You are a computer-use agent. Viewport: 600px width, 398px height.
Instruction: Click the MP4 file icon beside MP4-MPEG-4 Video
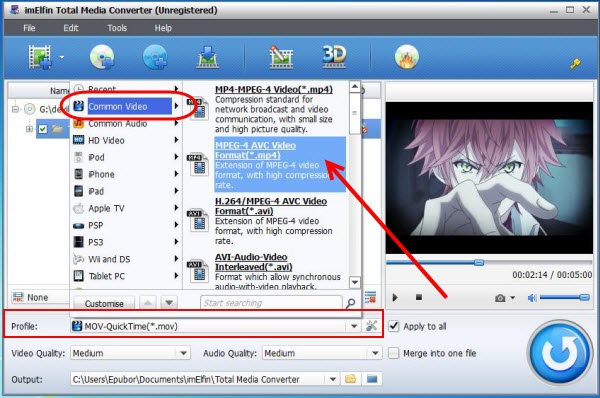(x=198, y=109)
